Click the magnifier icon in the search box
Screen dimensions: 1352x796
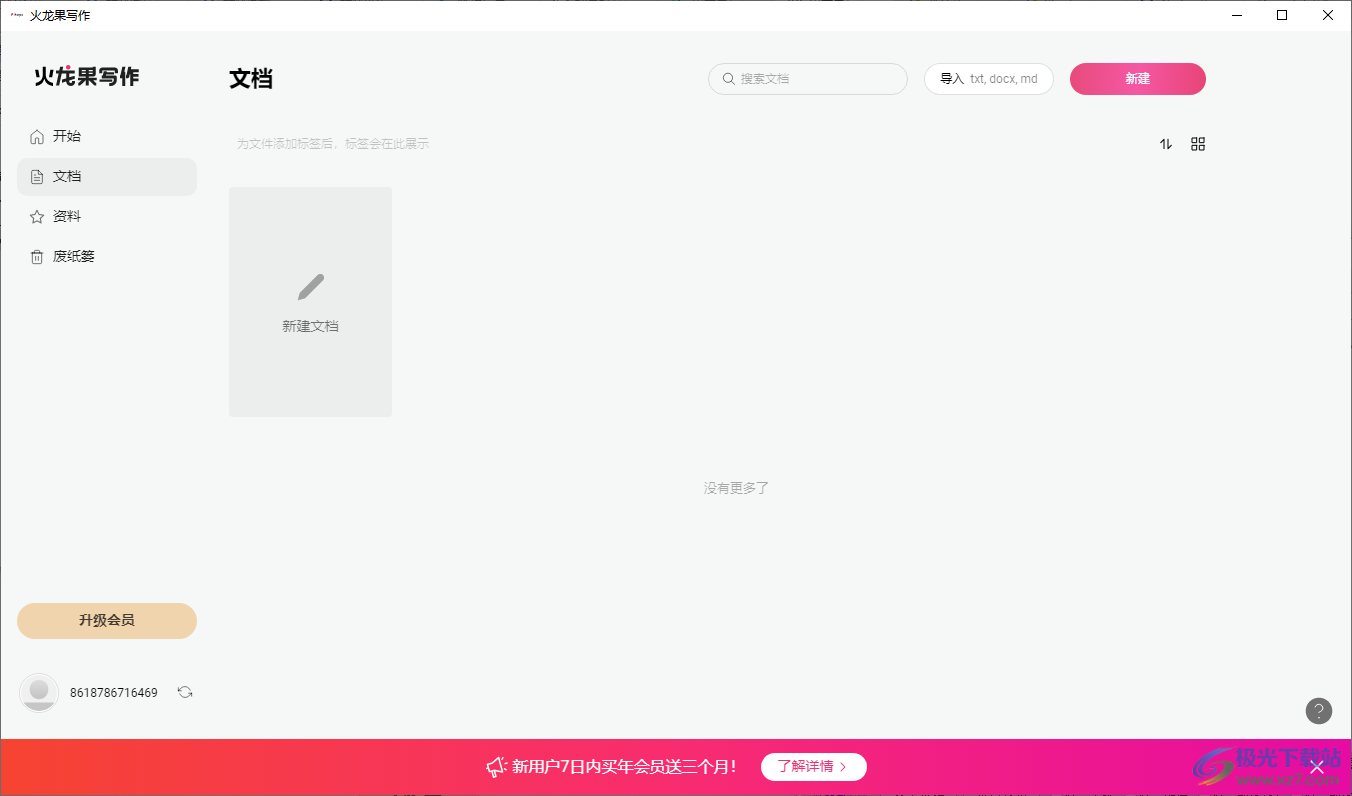(729, 79)
